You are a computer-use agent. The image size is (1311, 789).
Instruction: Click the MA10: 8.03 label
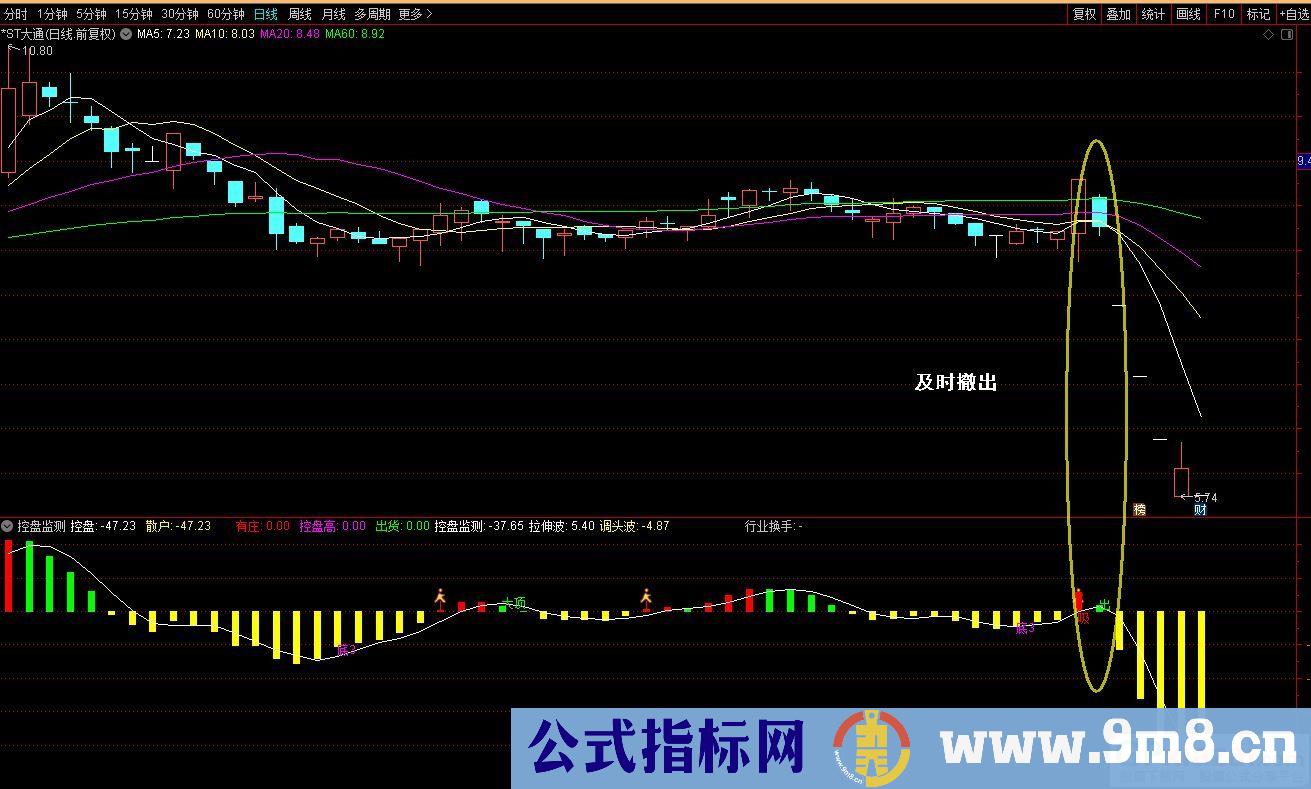[x=224, y=34]
